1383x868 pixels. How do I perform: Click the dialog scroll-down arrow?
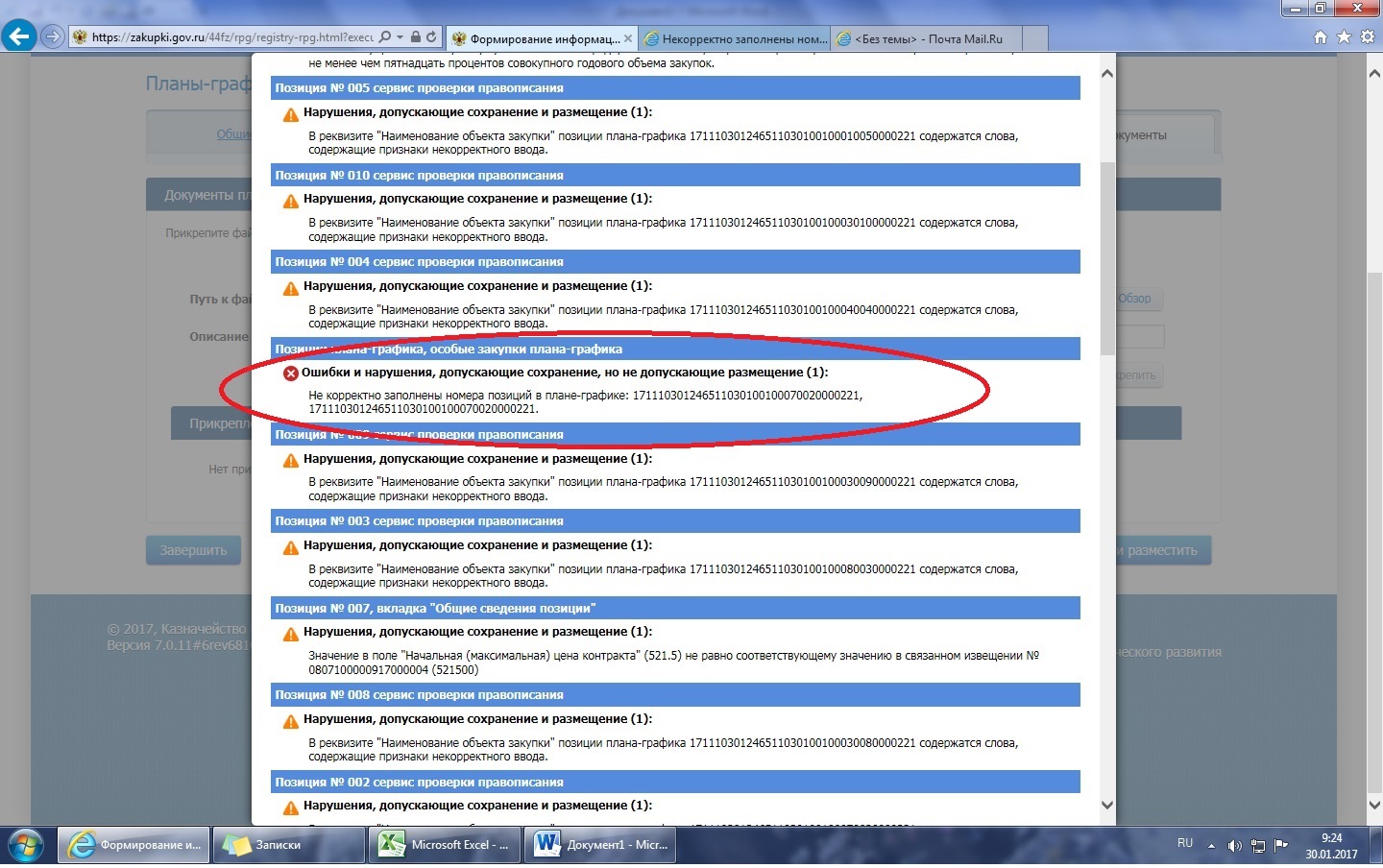pos(1106,805)
